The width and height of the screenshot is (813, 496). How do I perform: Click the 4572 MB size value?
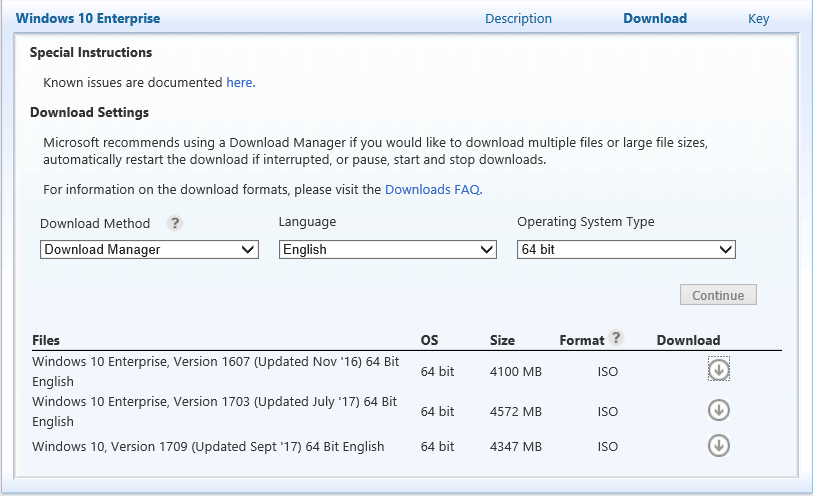(x=516, y=412)
